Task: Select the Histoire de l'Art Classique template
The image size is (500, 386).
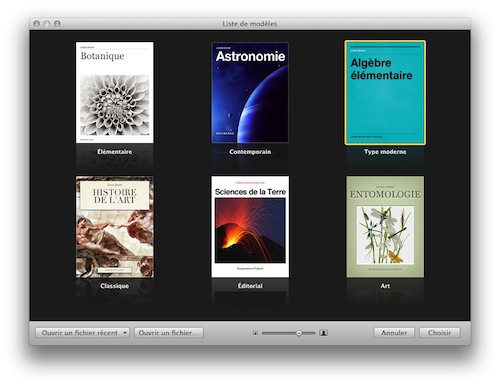Action: pyautogui.click(x=115, y=227)
